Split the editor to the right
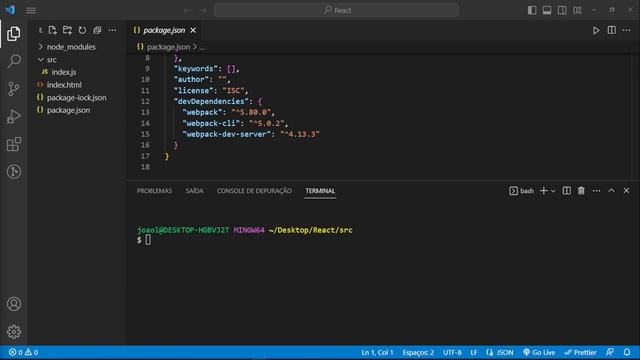This screenshot has height=360, width=640. (x=611, y=30)
